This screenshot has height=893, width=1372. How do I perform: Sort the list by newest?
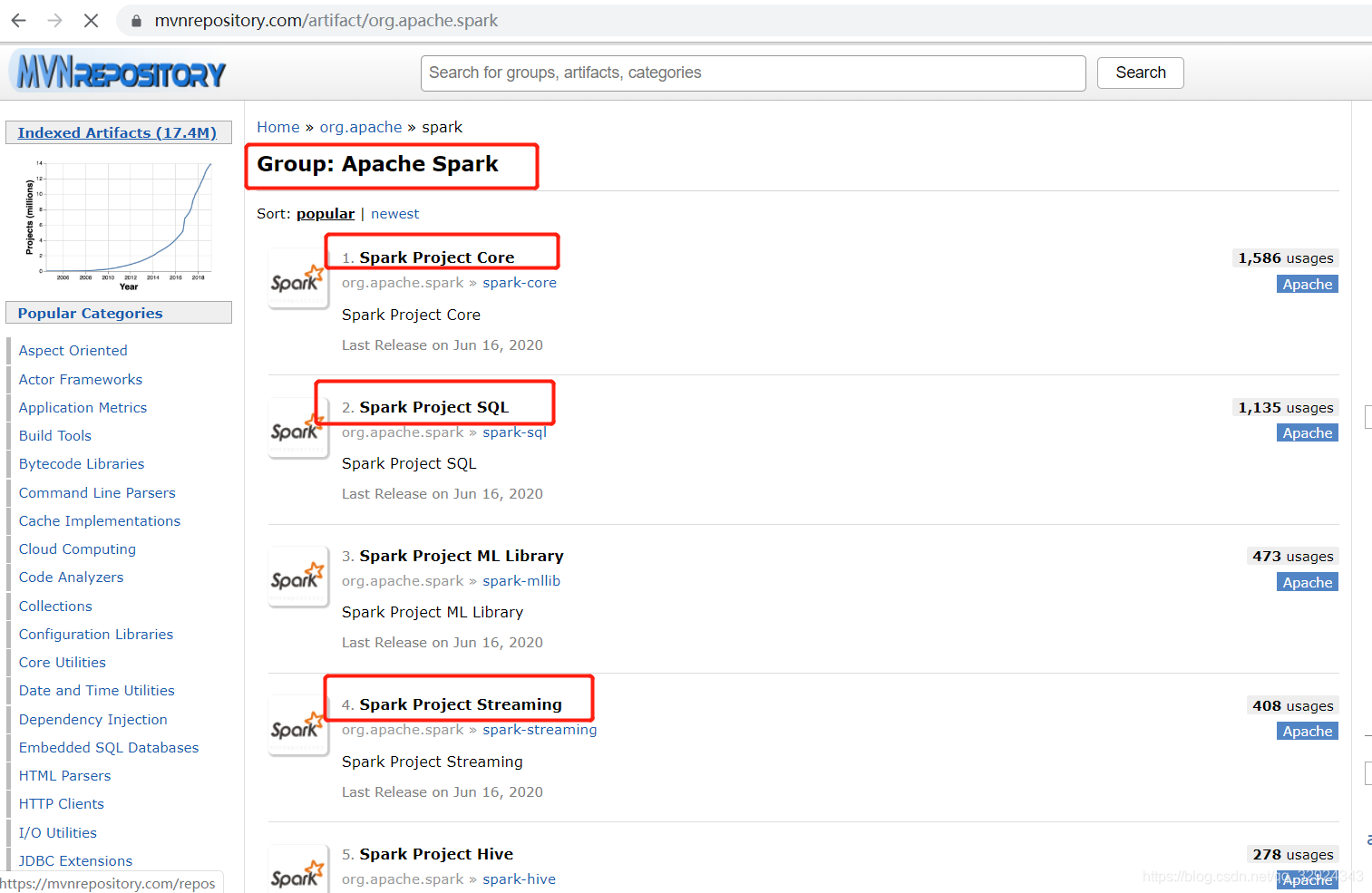tap(394, 214)
